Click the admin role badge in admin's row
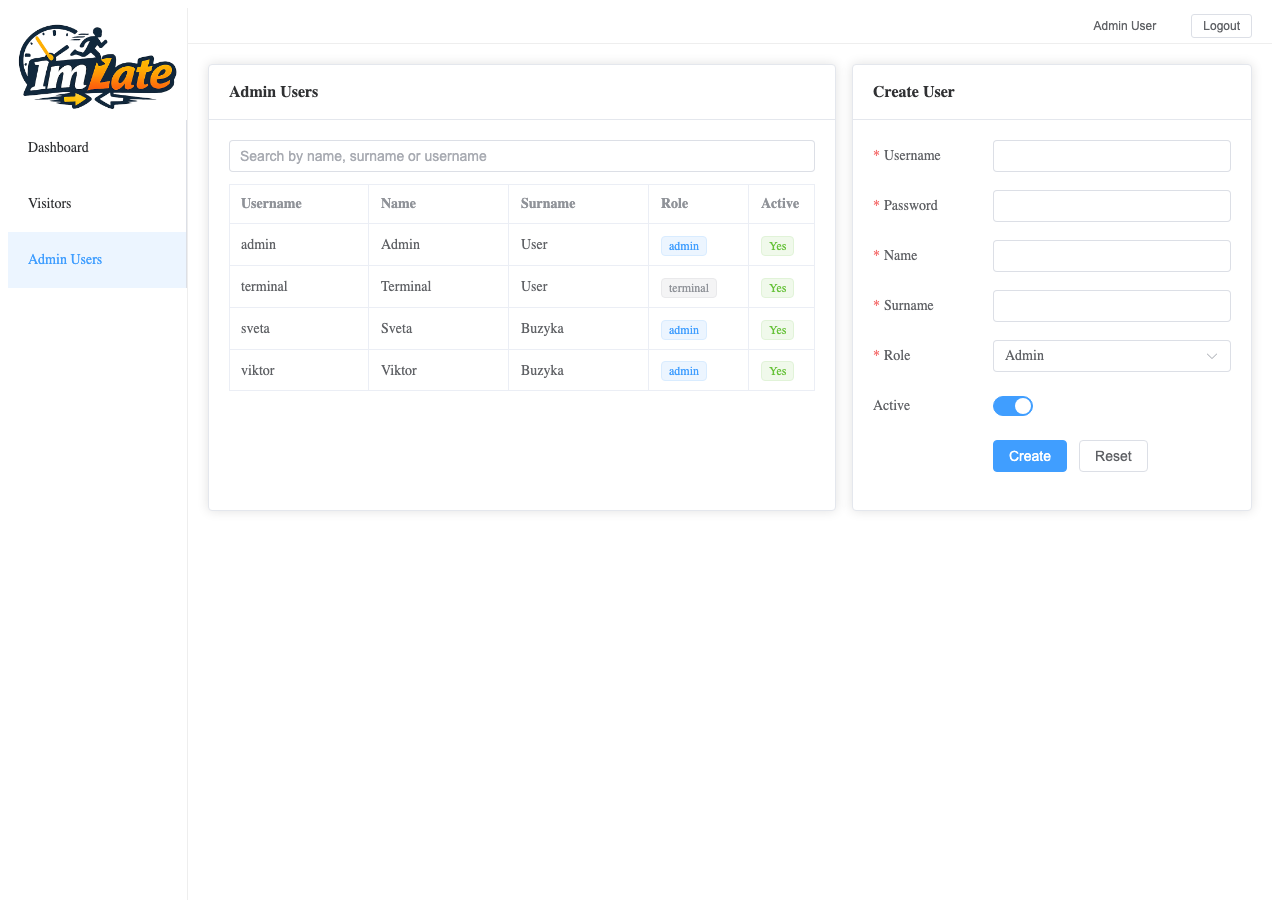 [x=683, y=245]
